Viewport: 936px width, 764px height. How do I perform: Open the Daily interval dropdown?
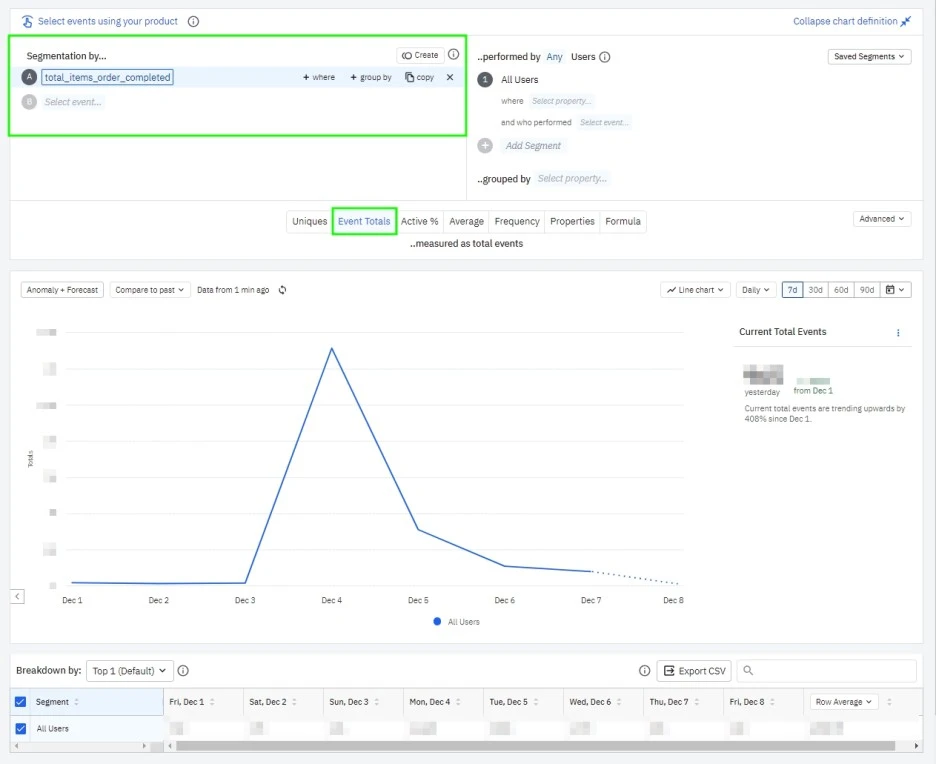756,289
